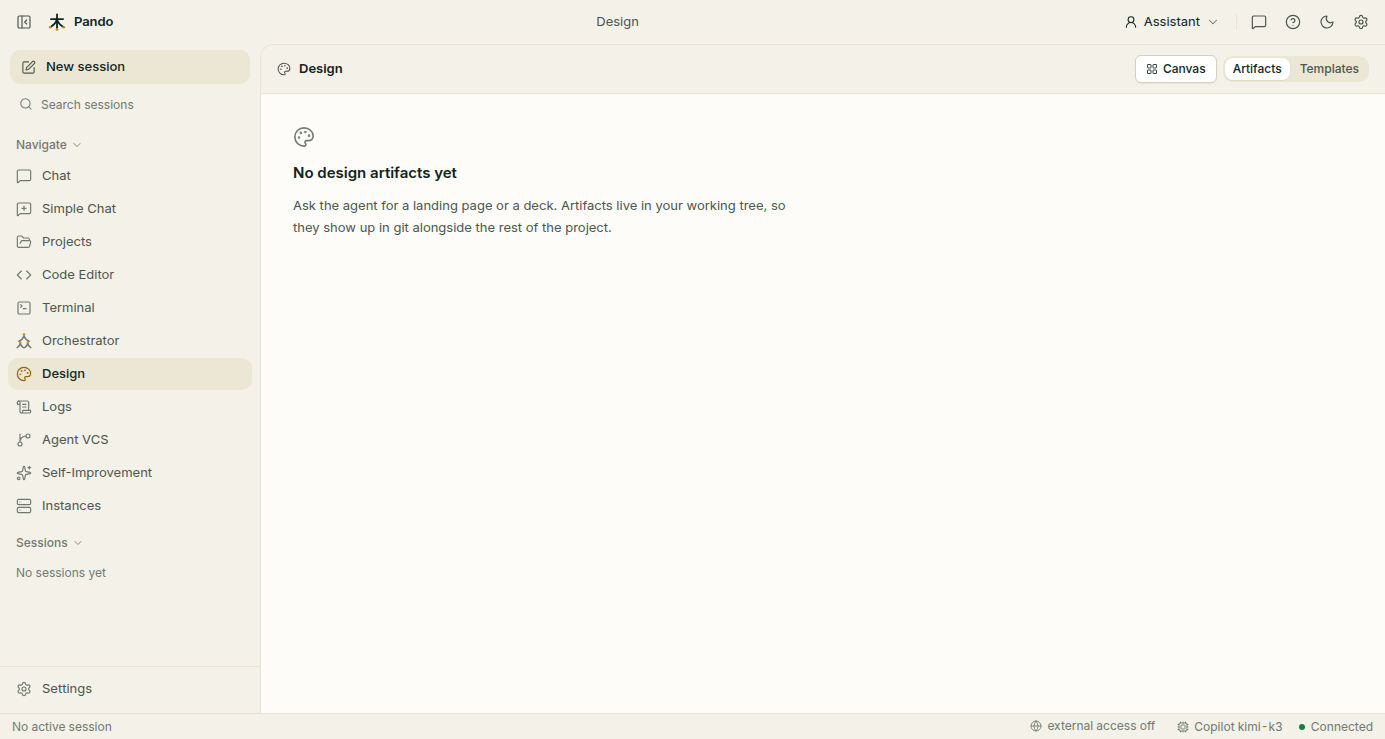Screen dimensions: 1385x739
Task: Go to Projects in the sidebar
Action: [x=130, y=242]
